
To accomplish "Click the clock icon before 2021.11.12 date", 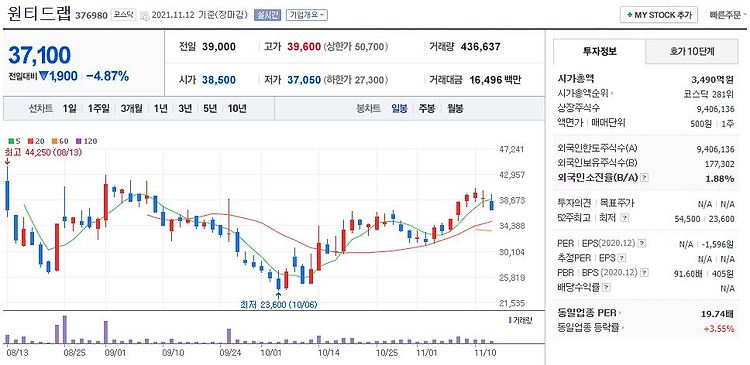I will pos(145,15).
